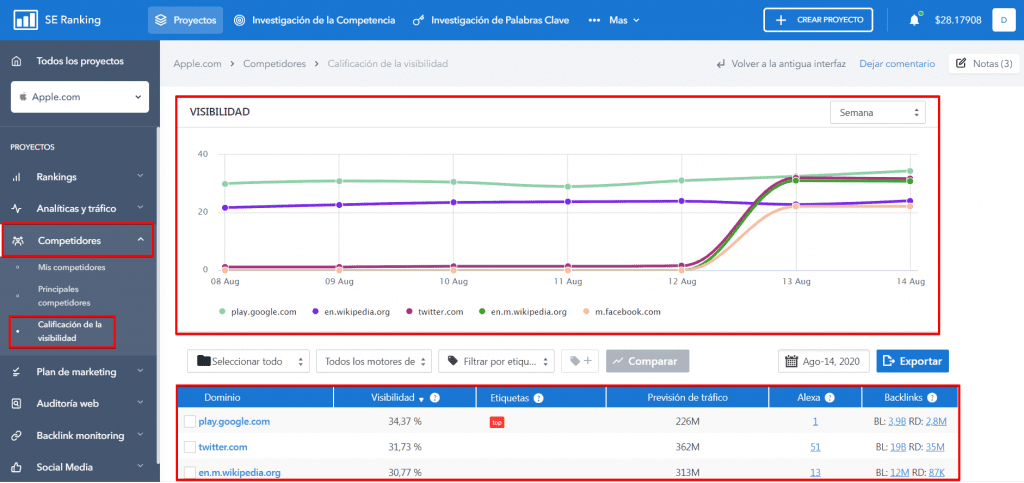Check the play.google.com row checkbox

pyautogui.click(x=189, y=422)
